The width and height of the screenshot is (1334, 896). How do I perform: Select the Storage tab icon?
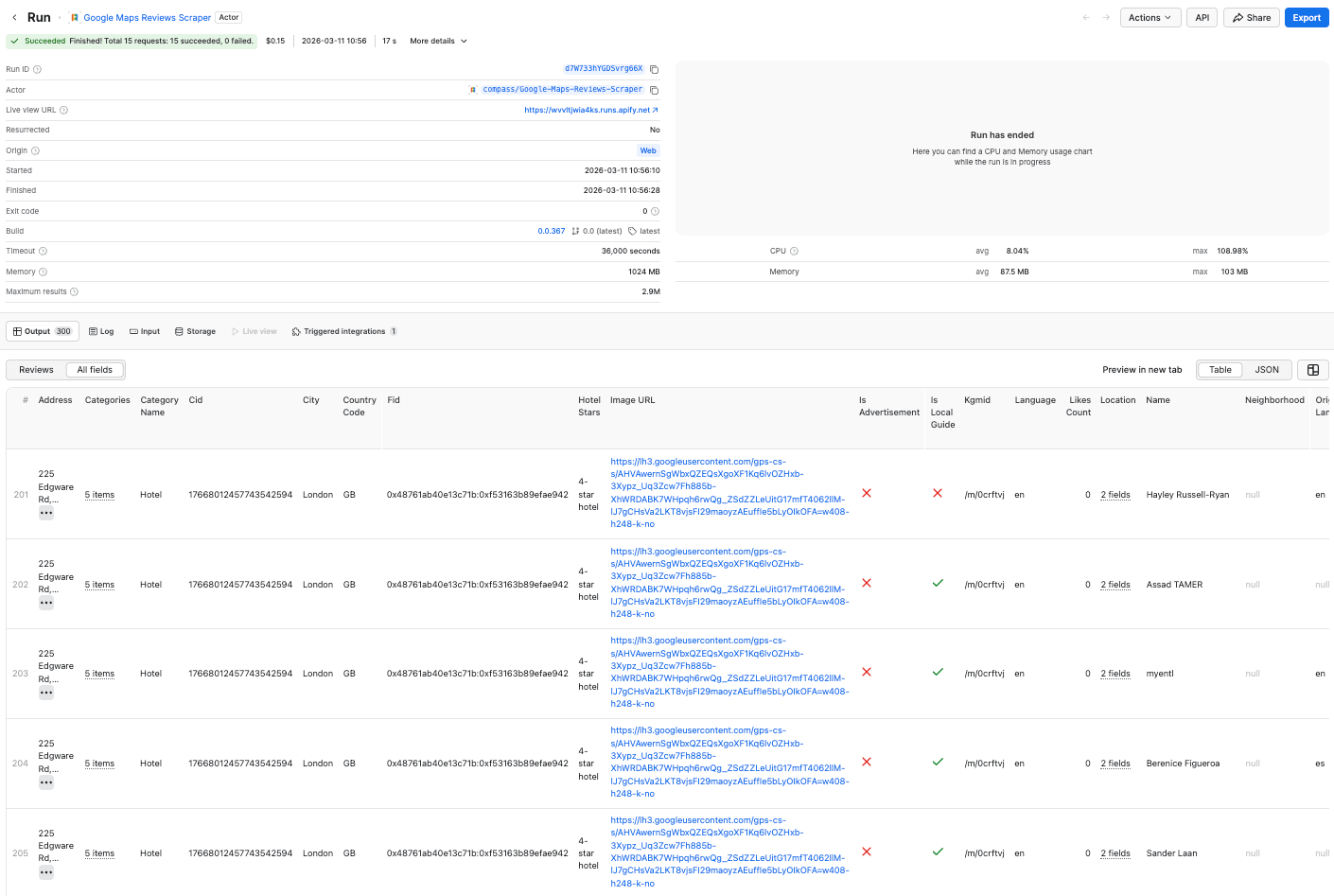[179, 331]
